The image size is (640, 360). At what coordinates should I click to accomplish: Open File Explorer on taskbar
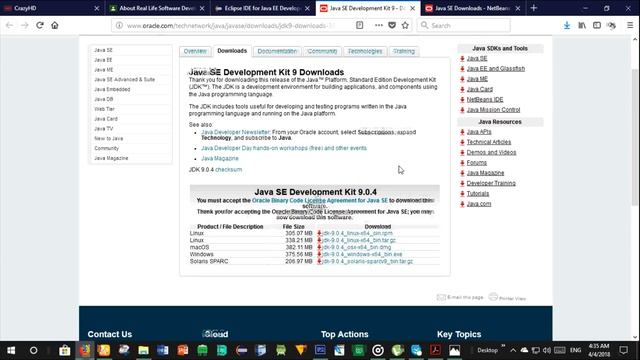(x=143, y=350)
